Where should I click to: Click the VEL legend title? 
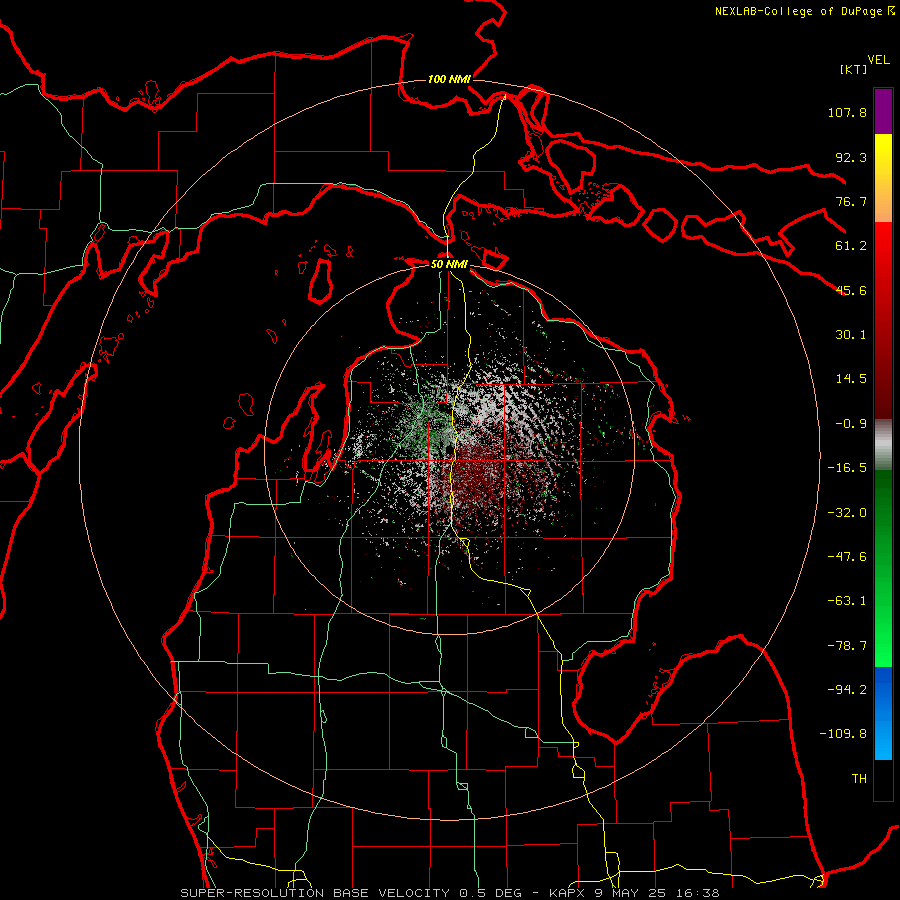(878, 60)
